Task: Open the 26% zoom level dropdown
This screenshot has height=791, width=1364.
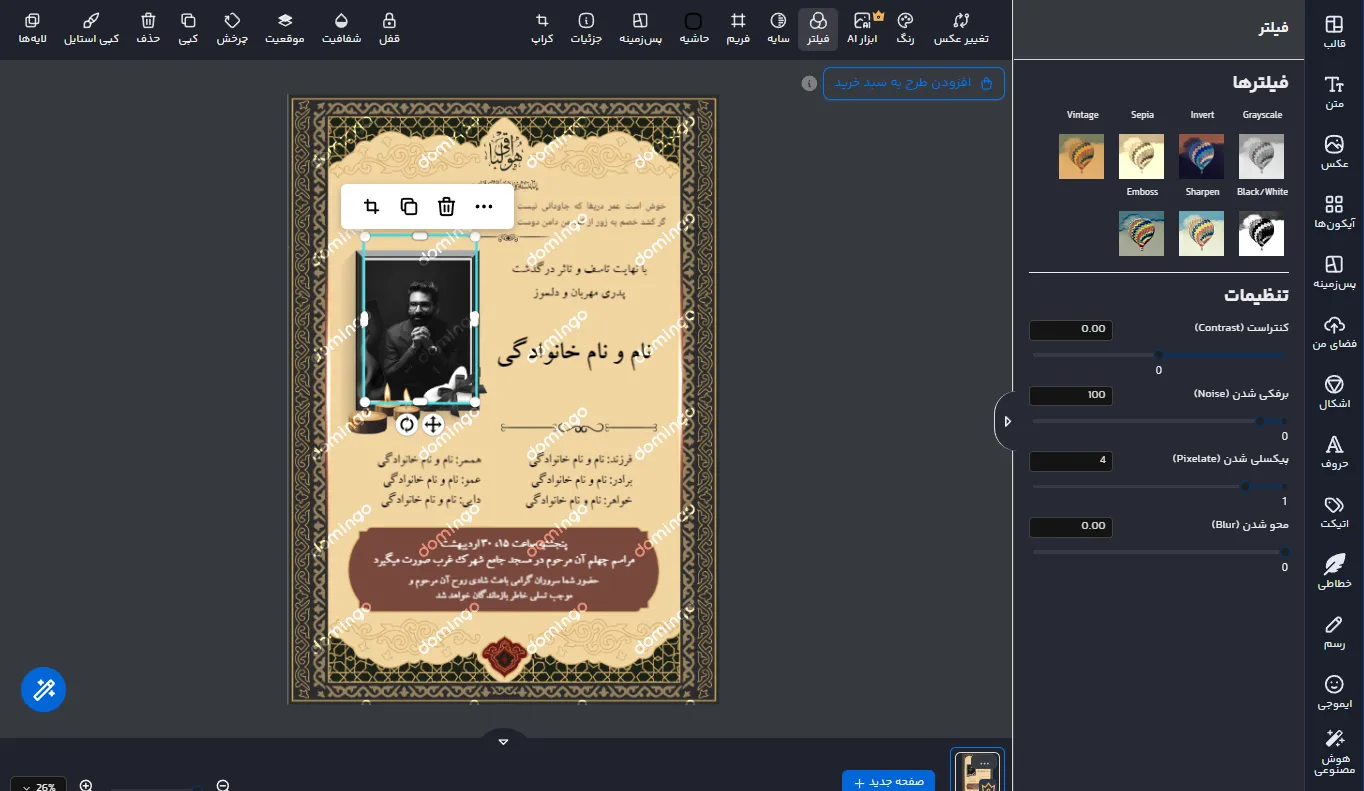Action: click(x=39, y=786)
